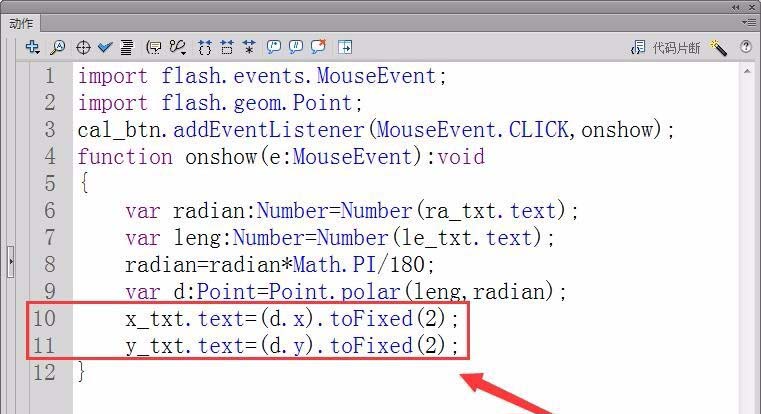Click the insert target path crosshair icon
The height and width of the screenshot is (414, 761).
click(x=83, y=48)
